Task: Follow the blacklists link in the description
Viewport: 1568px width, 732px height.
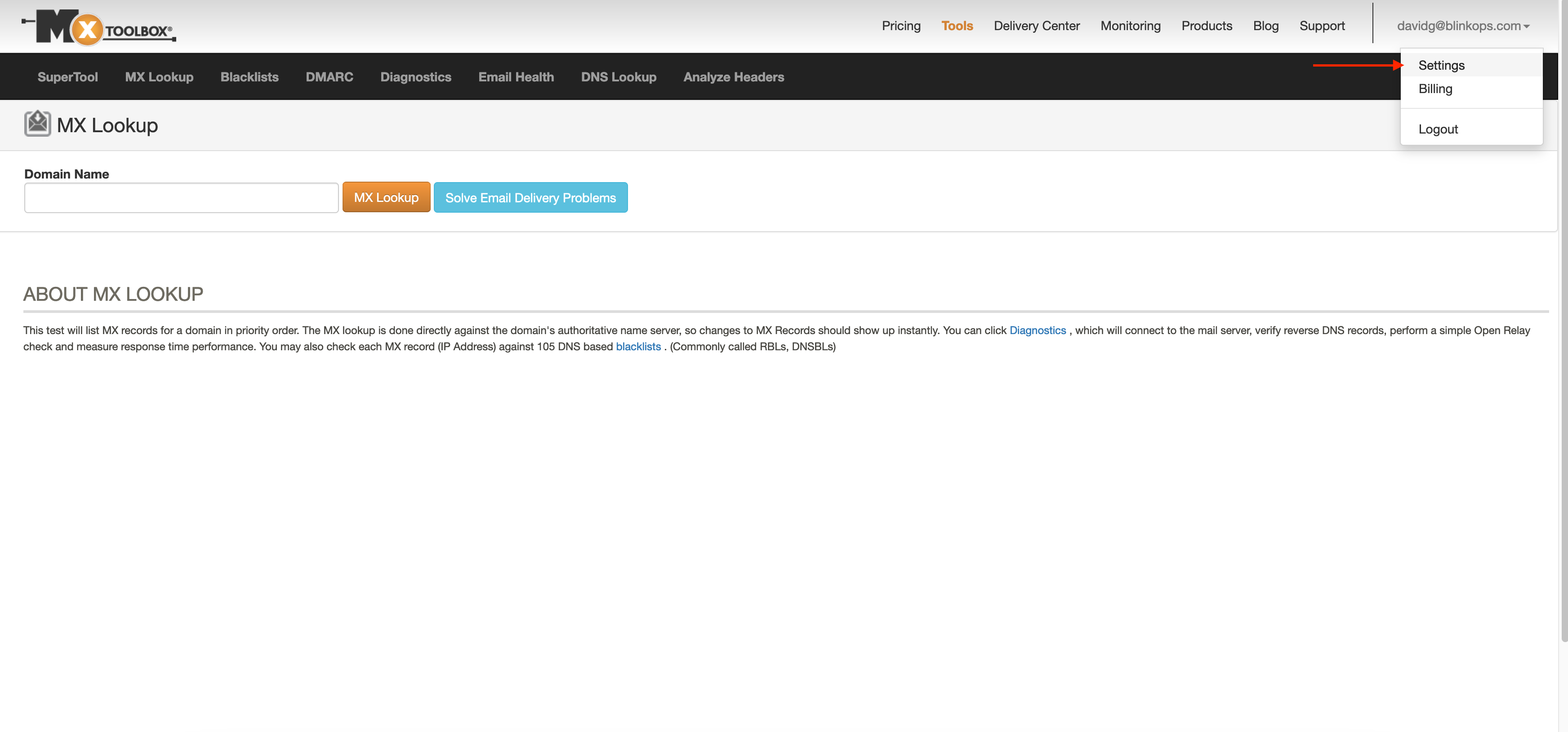Action: 638,347
